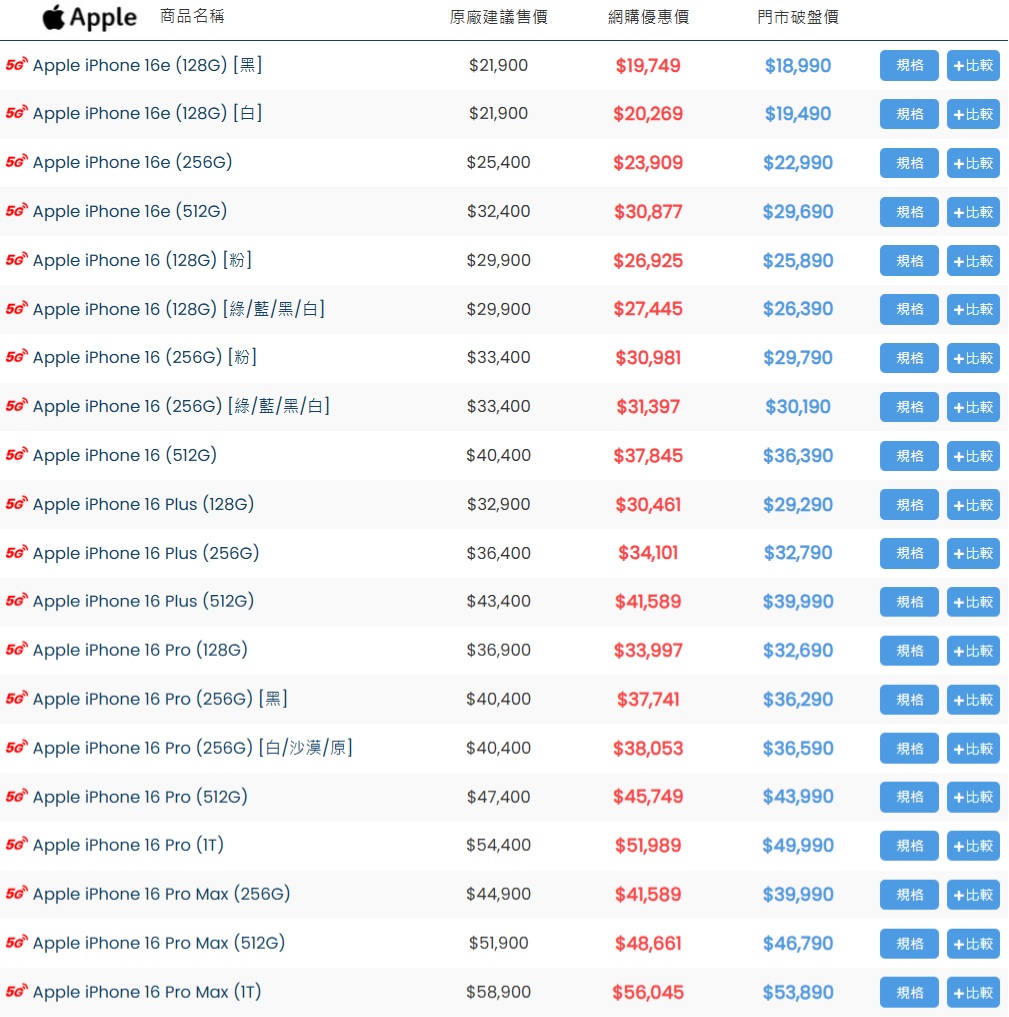Click the store price $25,890
The image size is (1009, 1017).
pyautogui.click(x=798, y=261)
